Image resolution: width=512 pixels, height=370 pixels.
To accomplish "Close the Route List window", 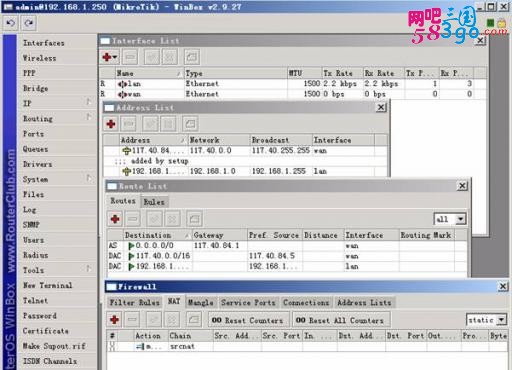I will (x=462, y=186).
